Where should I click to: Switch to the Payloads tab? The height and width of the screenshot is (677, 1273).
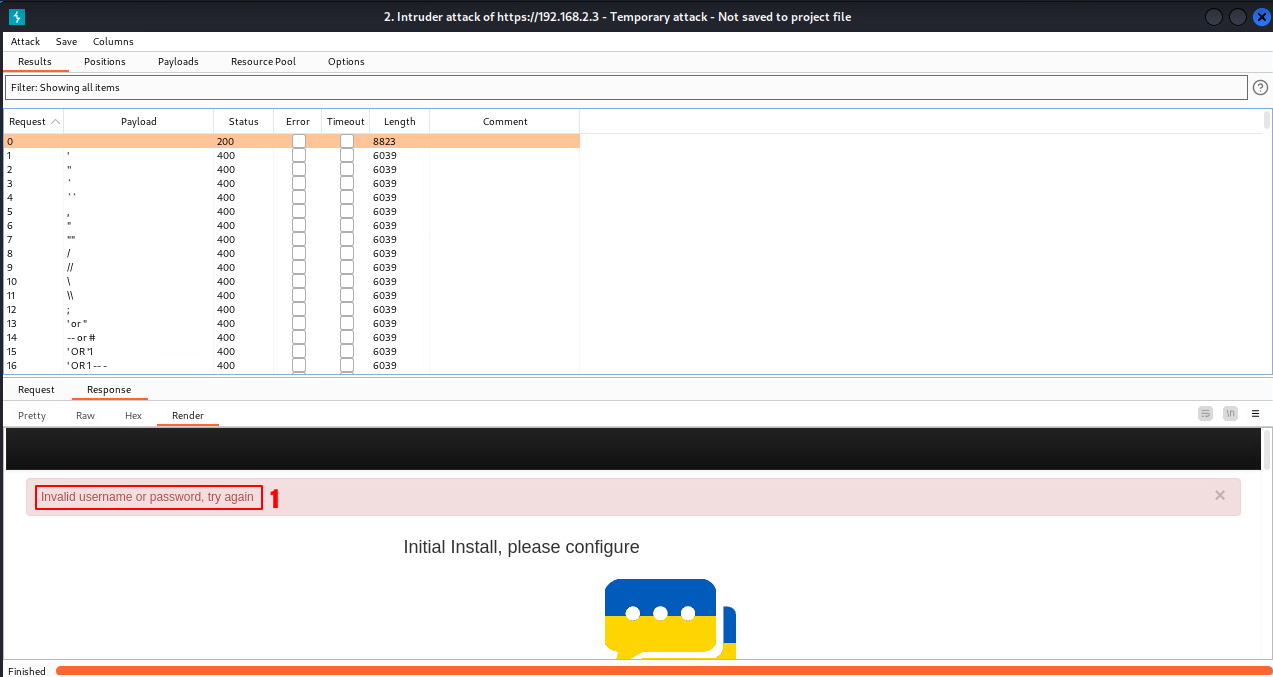pyautogui.click(x=178, y=62)
